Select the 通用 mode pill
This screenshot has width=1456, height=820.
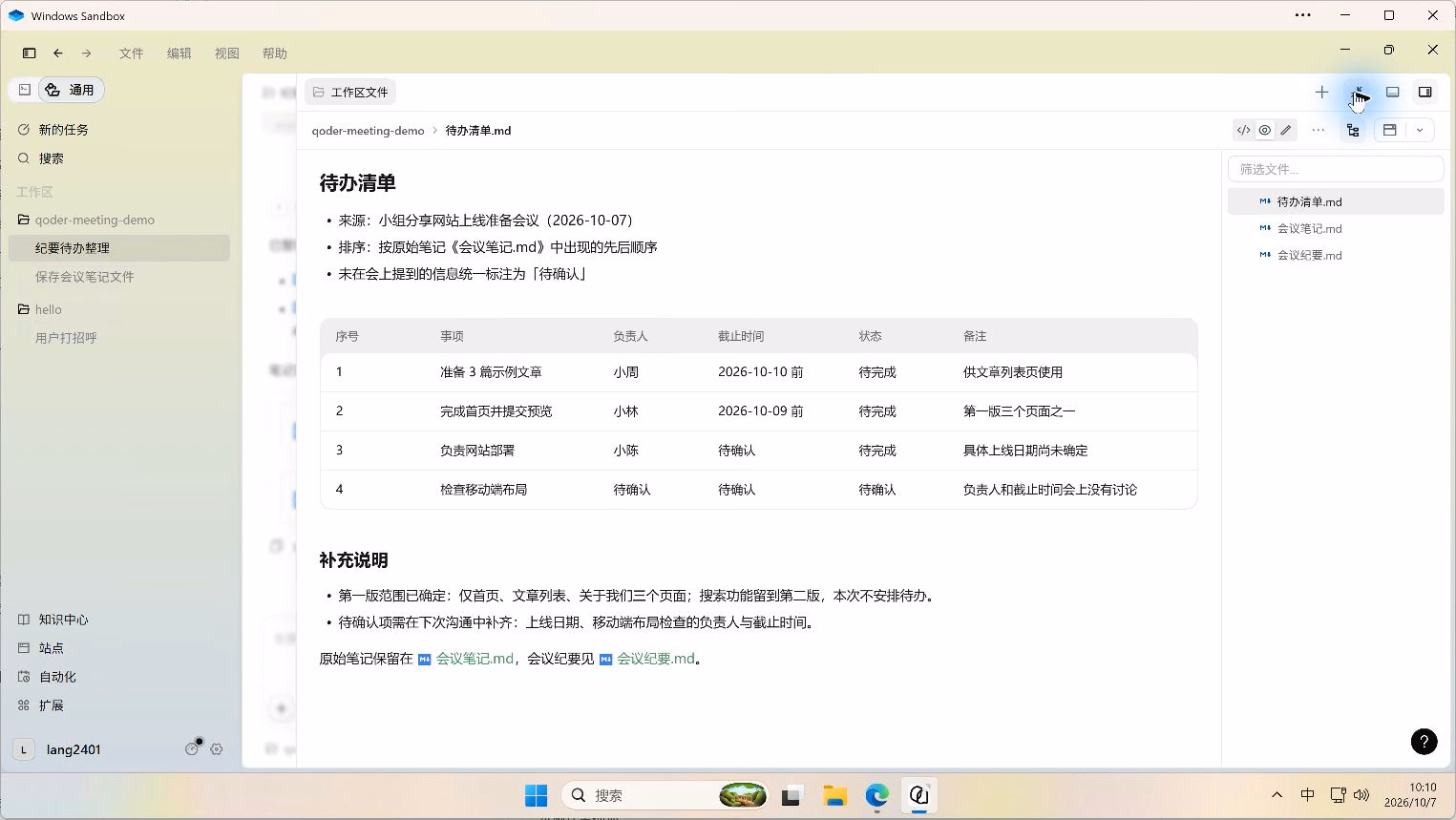click(x=71, y=90)
